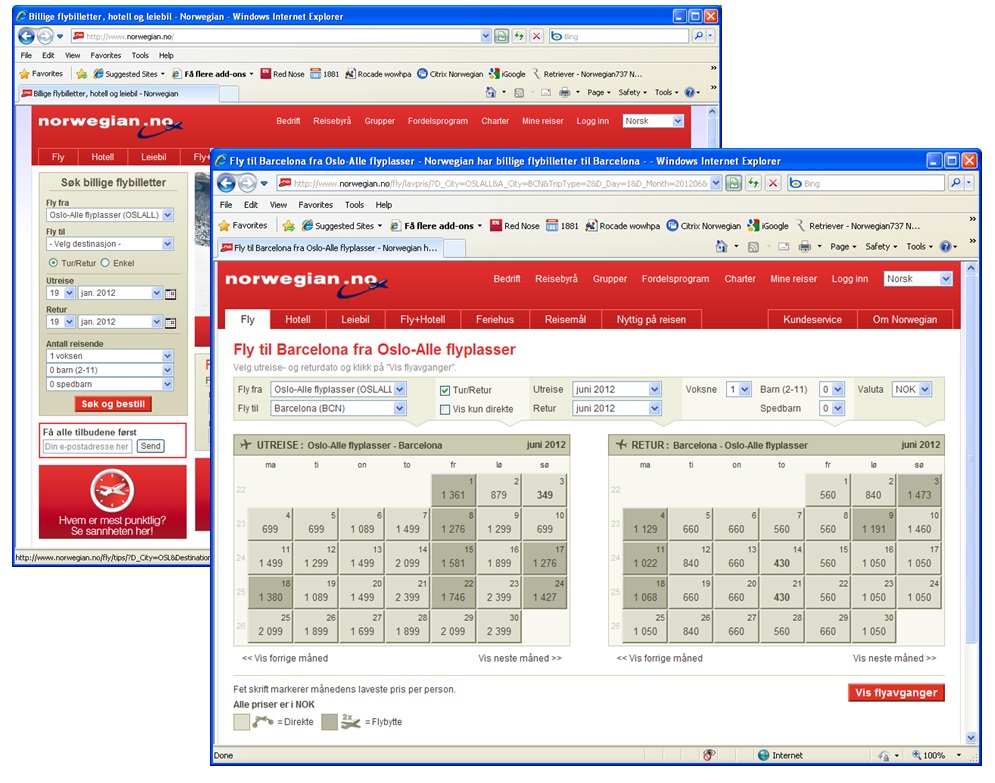
Task: Toggle the Tur/Retur checkbox in front window
Action: pyautogui.click(x=445, y=390)
